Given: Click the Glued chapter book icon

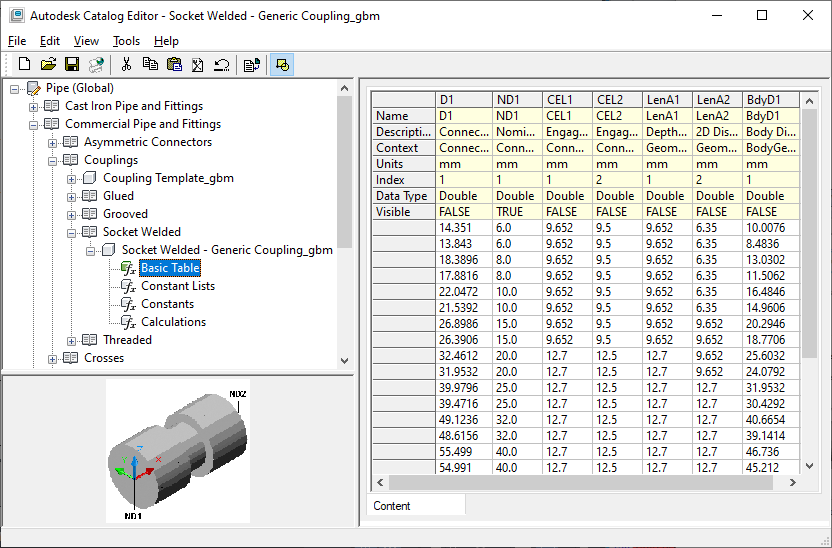Looking at the screenshot, I should [x=90, y=196].
